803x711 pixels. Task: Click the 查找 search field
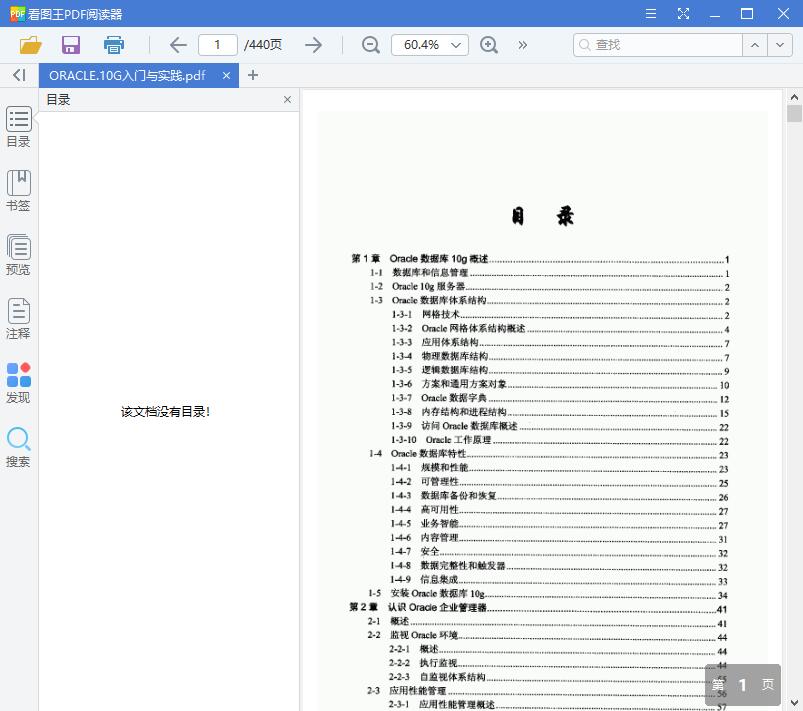pyautogui.click(x=658, y=45)
